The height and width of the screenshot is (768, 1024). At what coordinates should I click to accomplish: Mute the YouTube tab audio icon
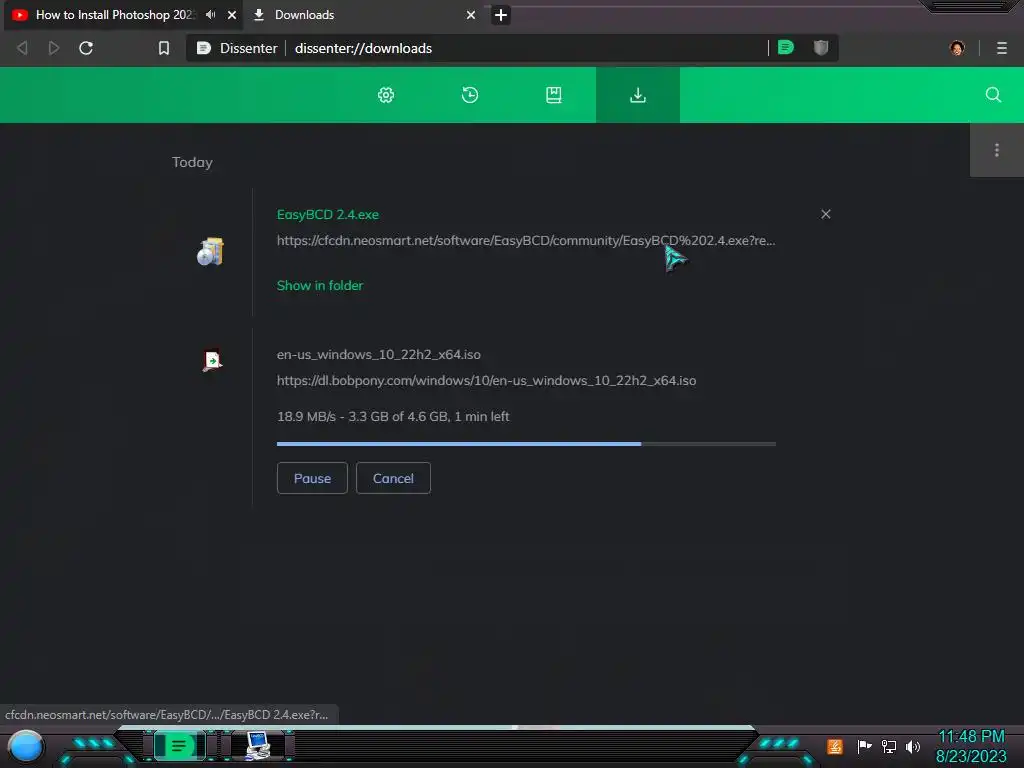210,14
